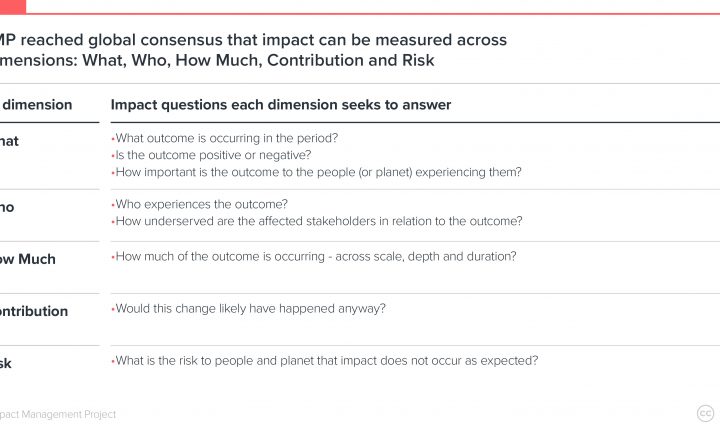Viewport: 720px width, 430px height.
Task: Click the Creative Commons icon
Action: pyautogui.click(x=705, y=413)
